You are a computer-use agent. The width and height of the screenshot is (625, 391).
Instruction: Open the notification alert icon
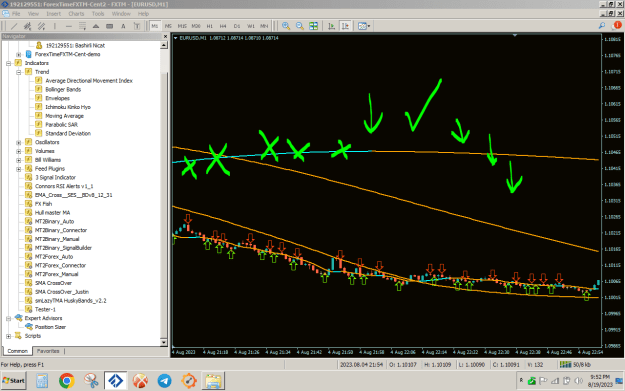[617, 26]
